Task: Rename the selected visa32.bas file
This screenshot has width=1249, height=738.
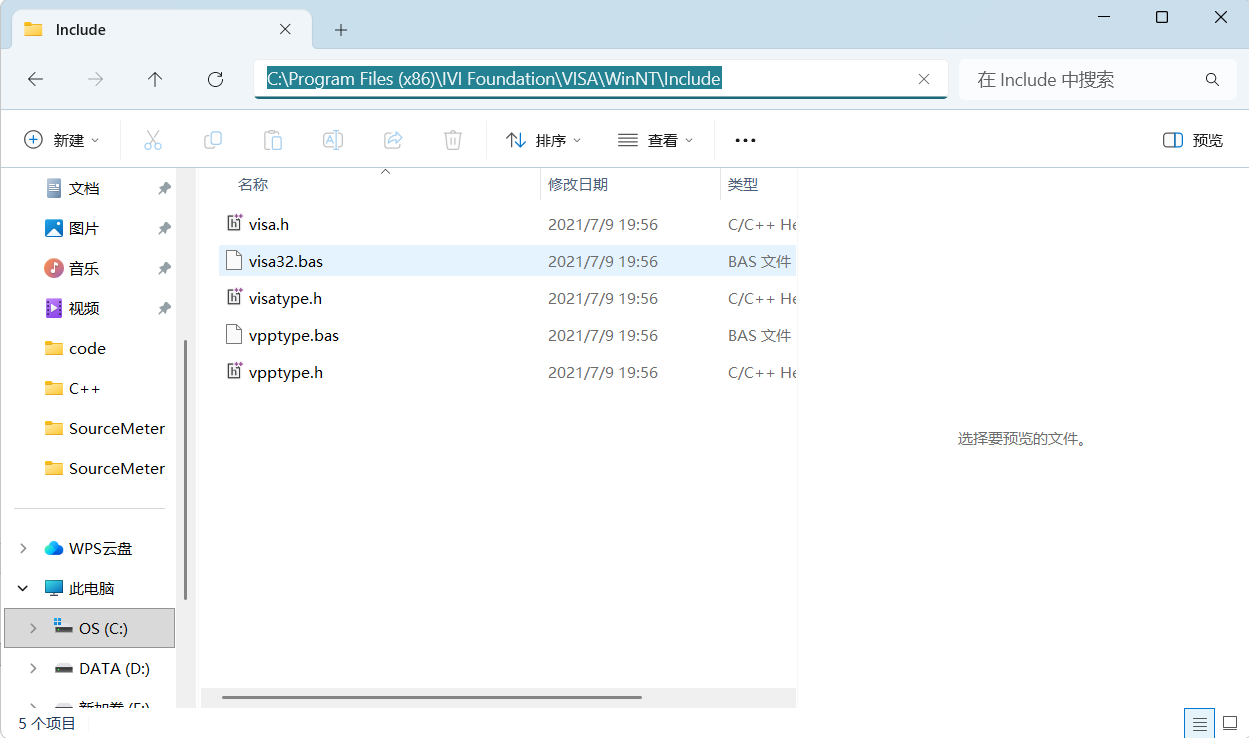Action: pyautogui.click(x=332, y=139)
